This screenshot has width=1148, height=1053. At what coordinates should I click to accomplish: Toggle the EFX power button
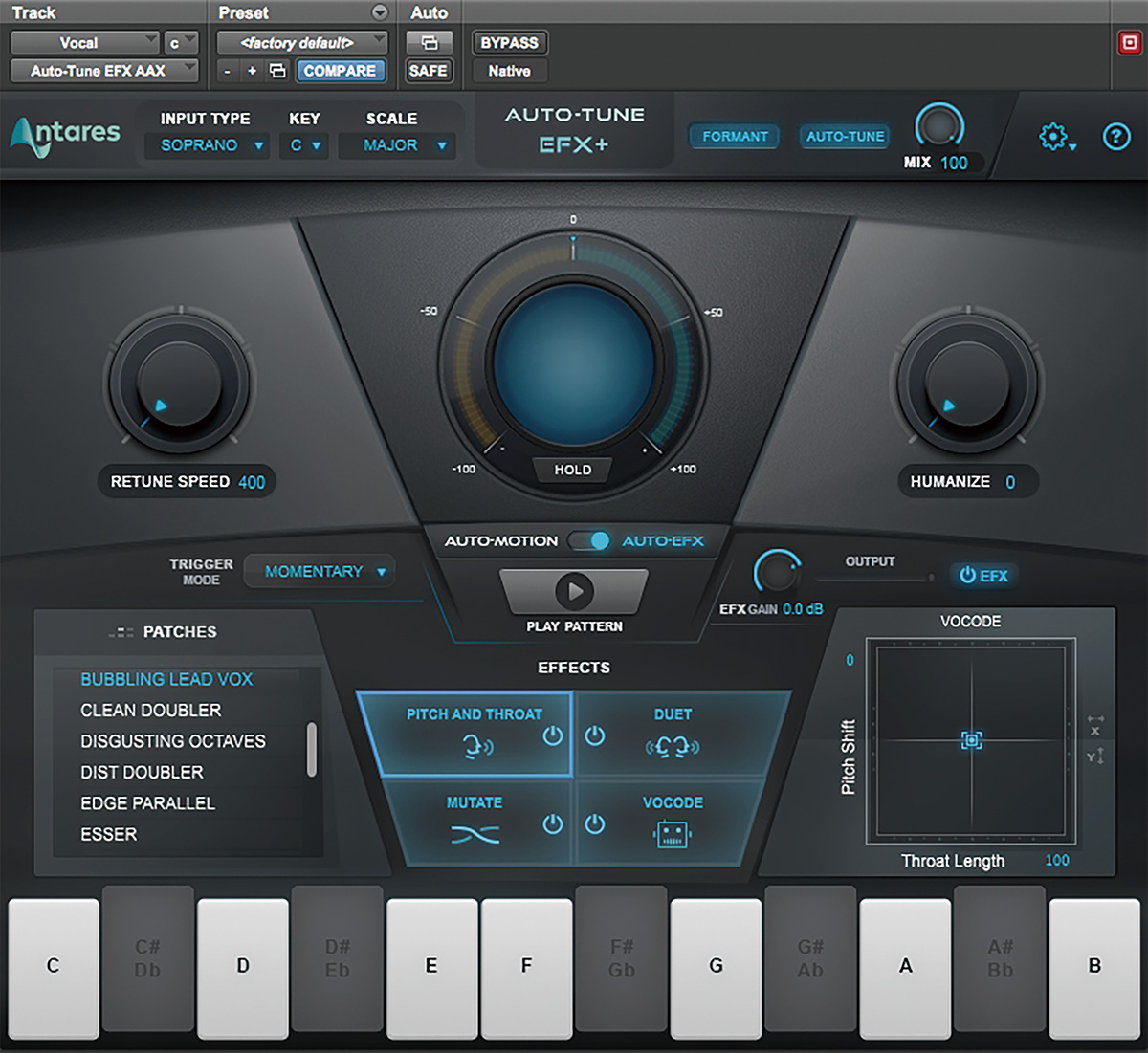click(x=982, y=576)
